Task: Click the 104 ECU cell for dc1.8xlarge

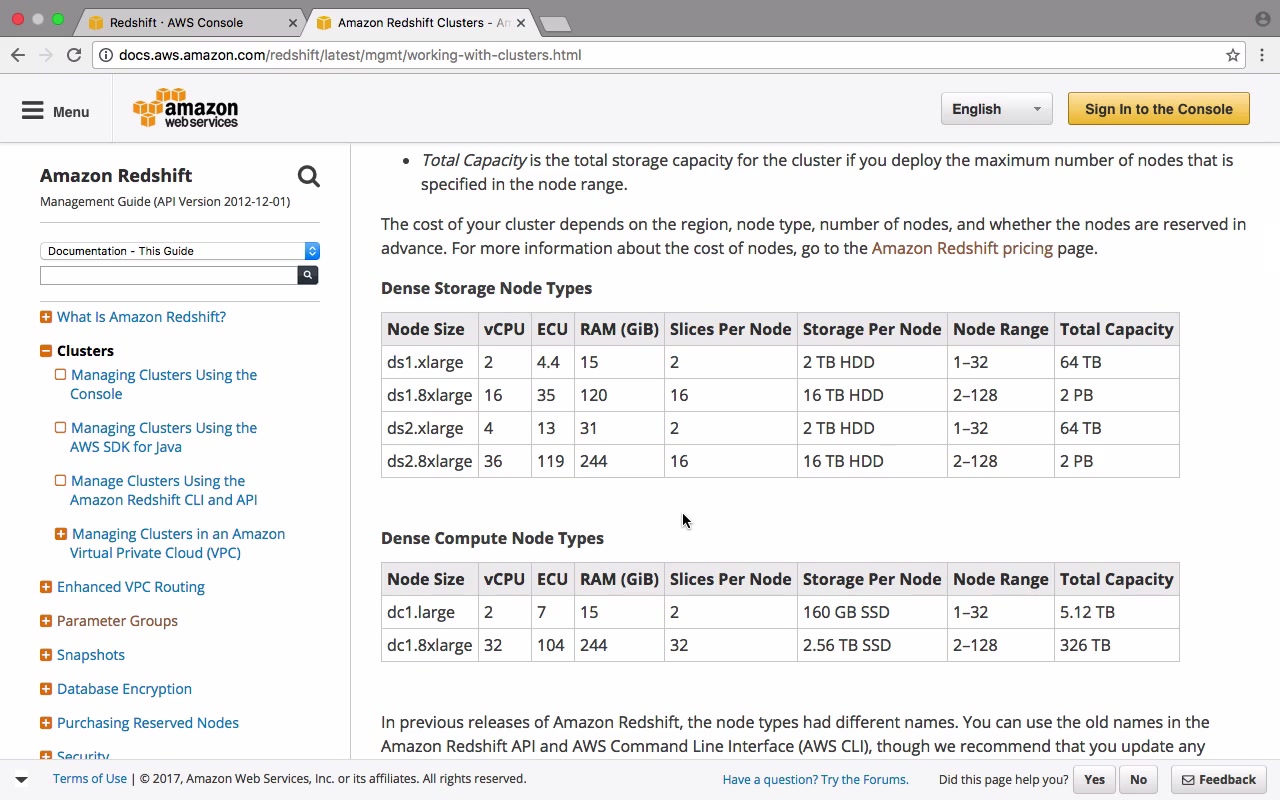Action: point(552,645)
